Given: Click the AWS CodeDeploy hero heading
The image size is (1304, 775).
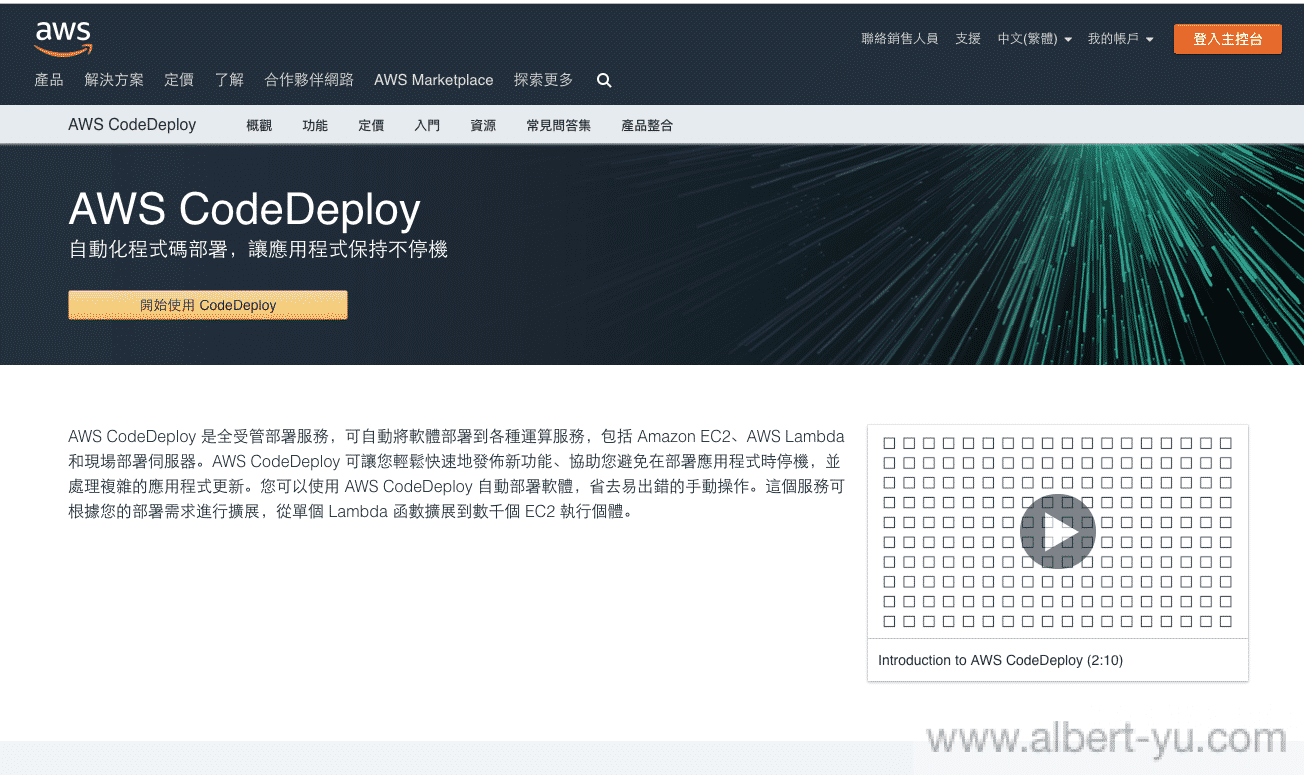Looking at the screenshot, I should (x=244, y=209).
